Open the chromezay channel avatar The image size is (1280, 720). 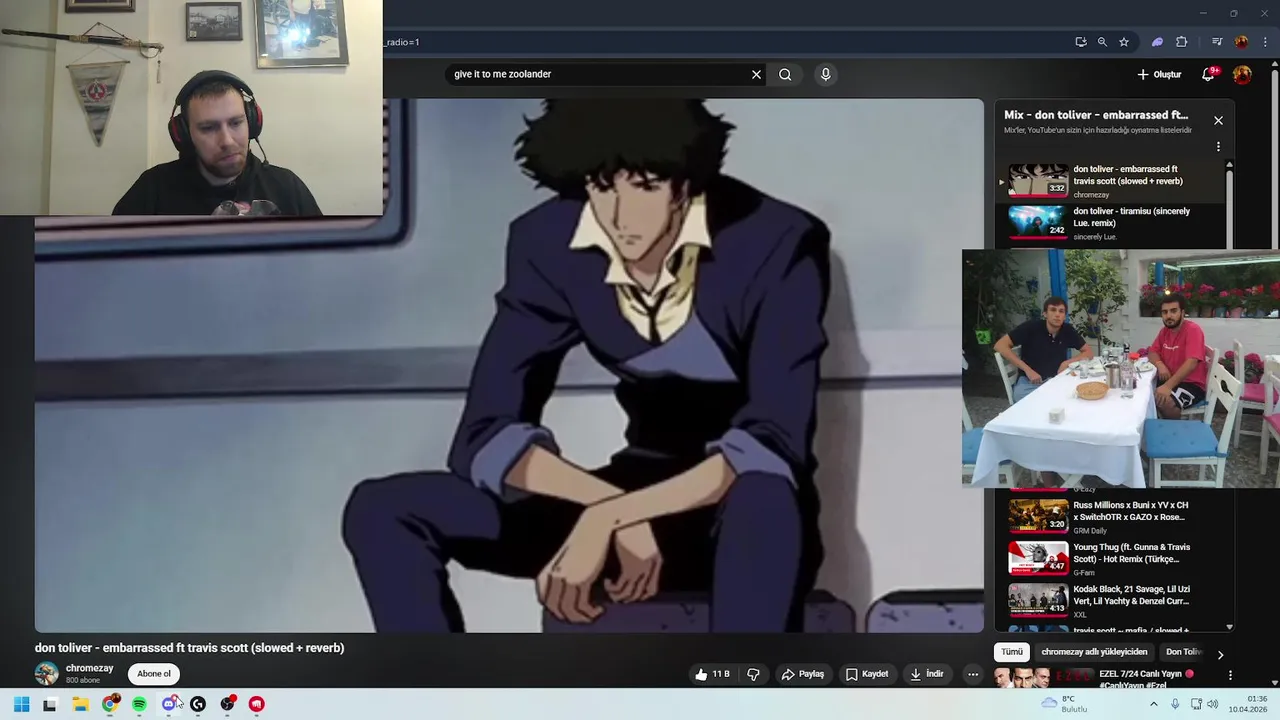pos(46,673)
